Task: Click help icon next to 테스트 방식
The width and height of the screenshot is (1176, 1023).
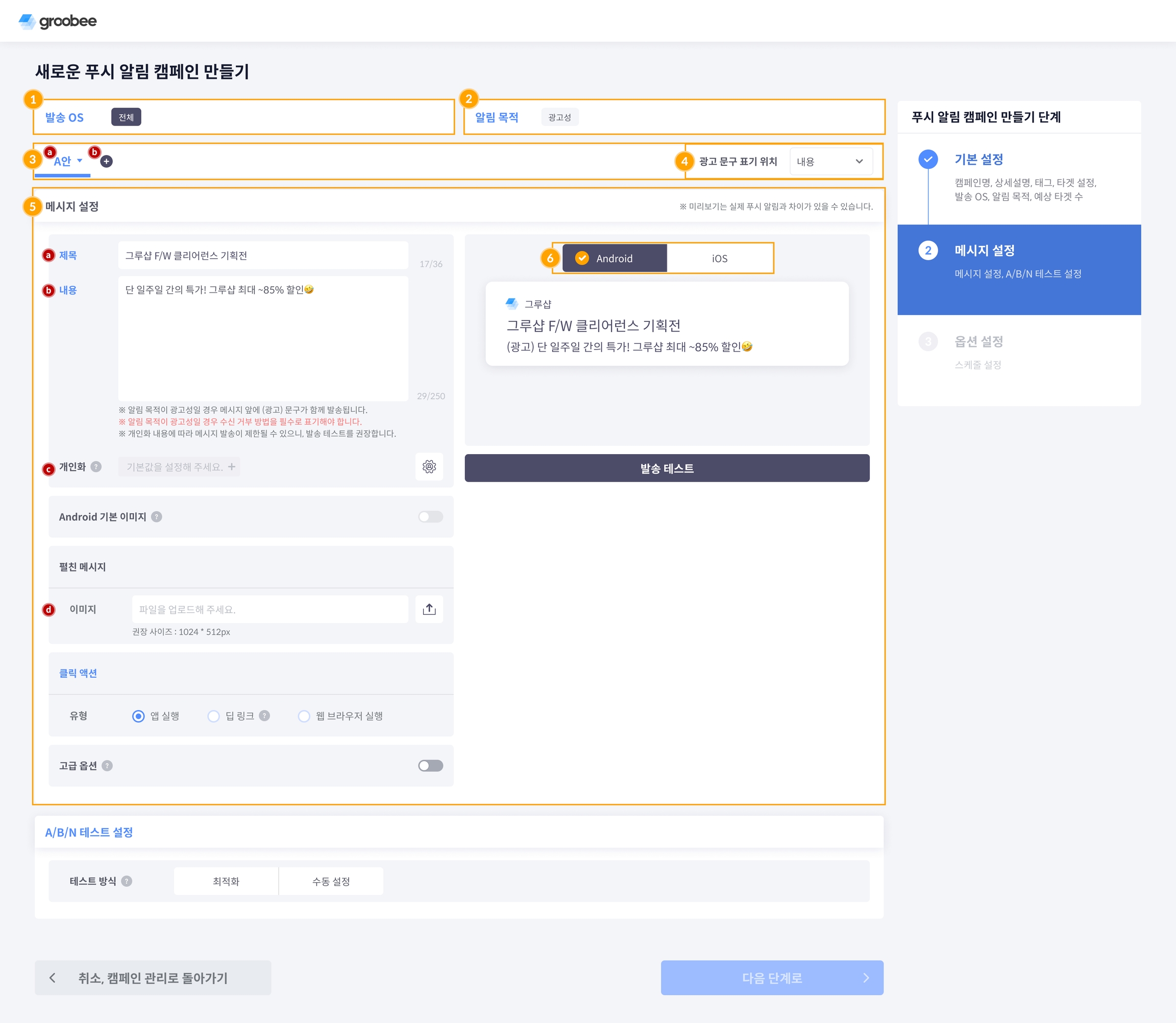Action: 127,881
